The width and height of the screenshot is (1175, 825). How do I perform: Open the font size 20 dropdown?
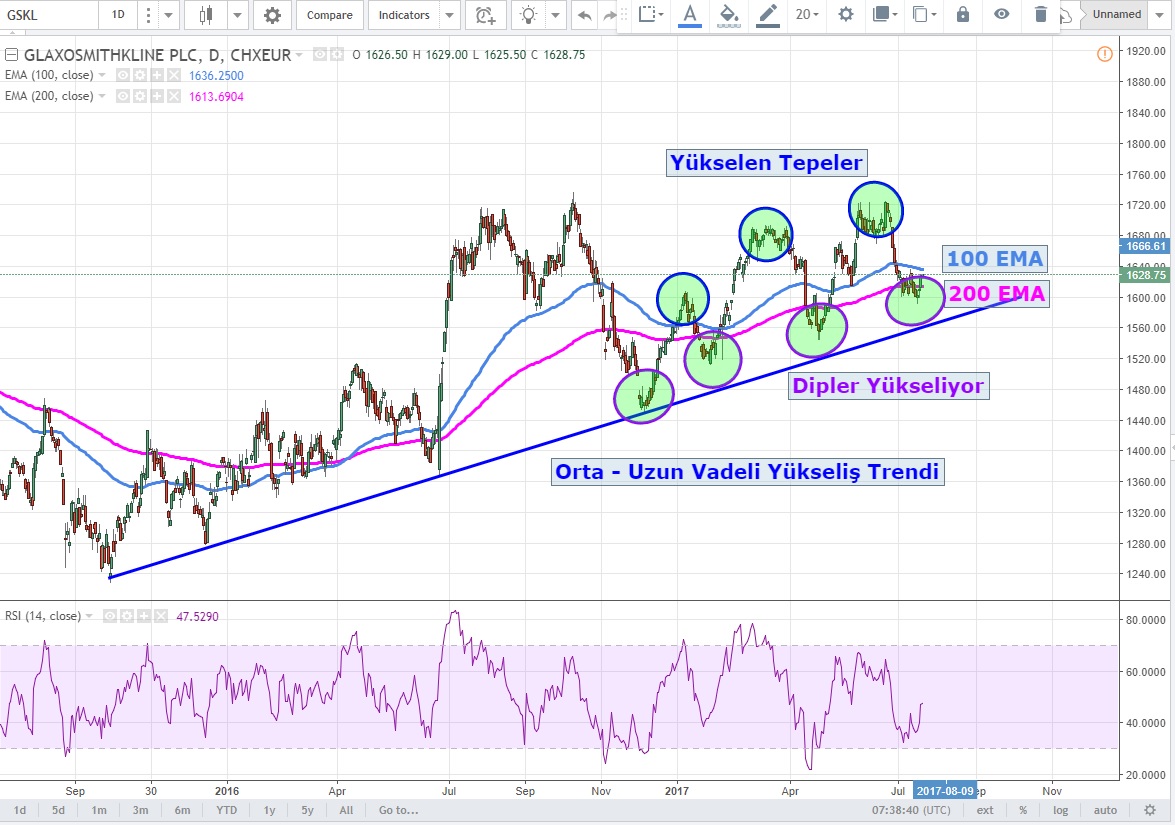tap(807, 14)
